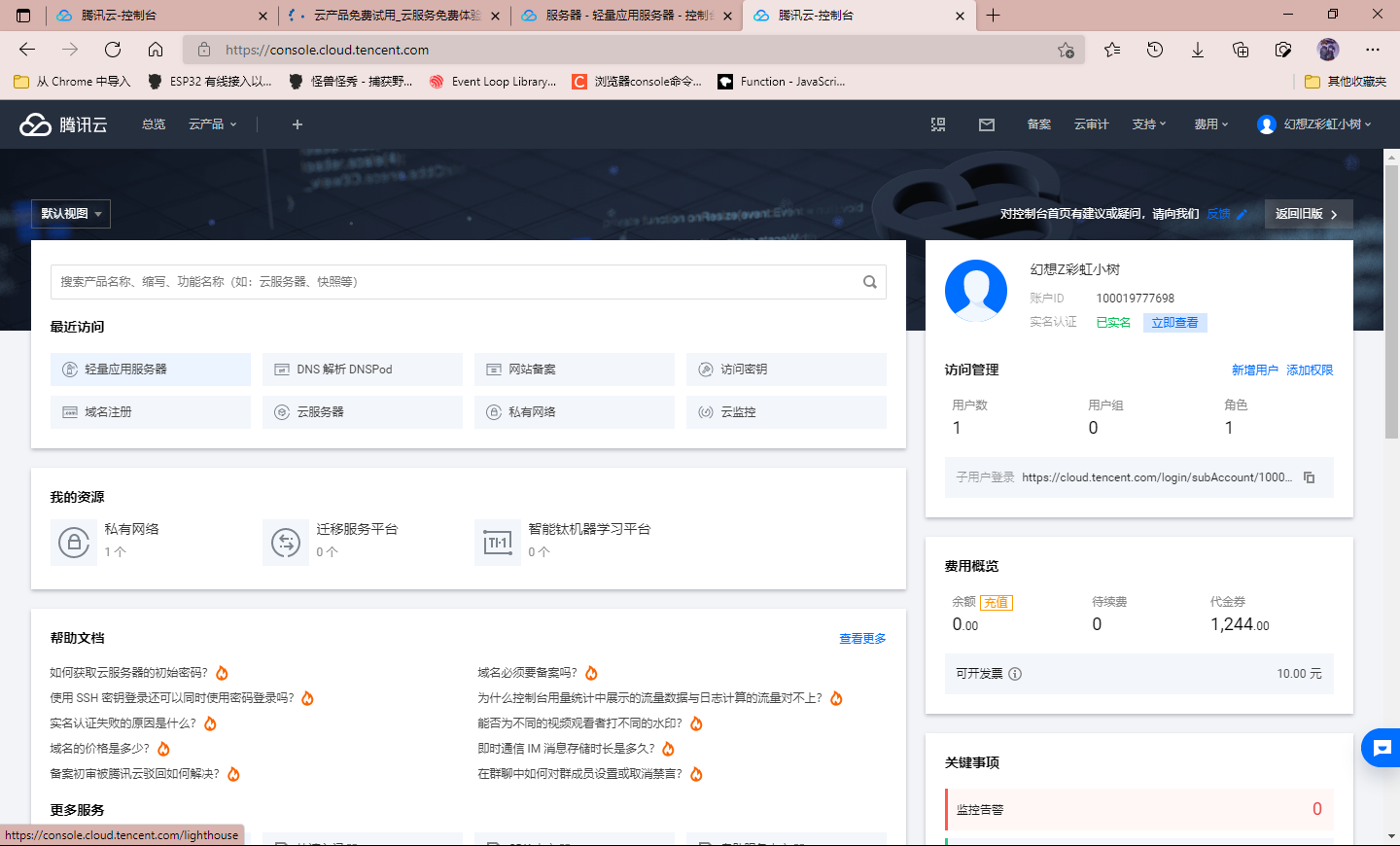Open the 云审计 header menu
Viewport: 1400px width, 846px height.
(x=1092, y=124)
